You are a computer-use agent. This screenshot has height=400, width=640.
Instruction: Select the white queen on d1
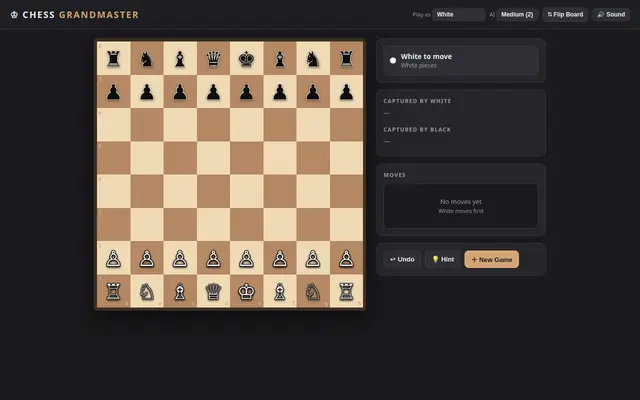213,291
